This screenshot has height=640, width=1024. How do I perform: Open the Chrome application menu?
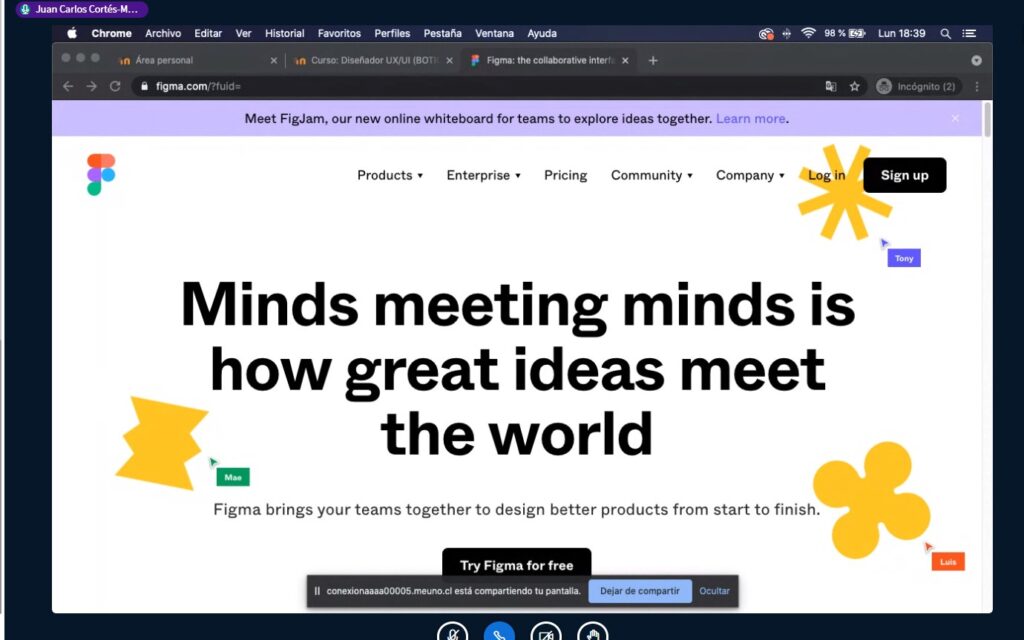click(111, 33)
